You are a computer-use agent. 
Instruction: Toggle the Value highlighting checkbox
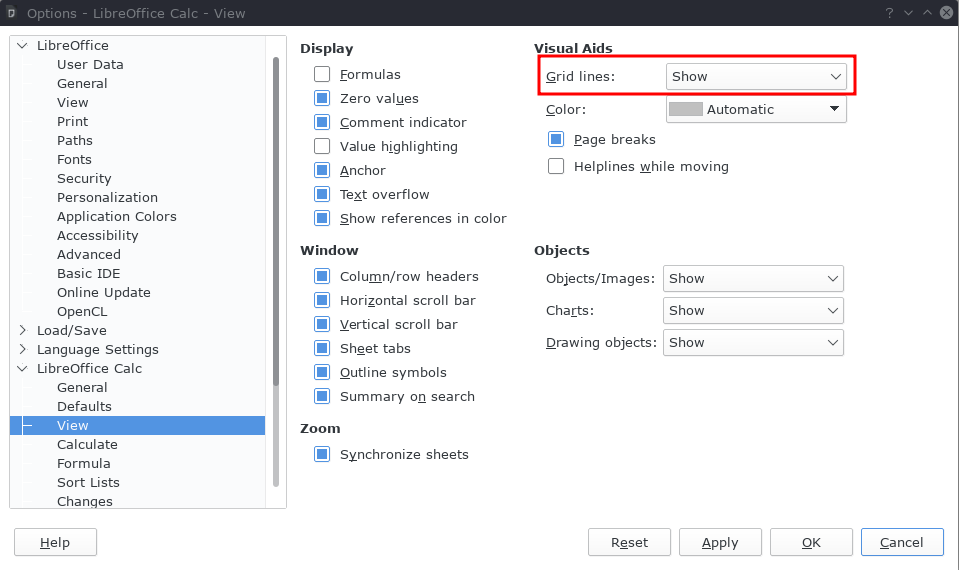point(322,146)
